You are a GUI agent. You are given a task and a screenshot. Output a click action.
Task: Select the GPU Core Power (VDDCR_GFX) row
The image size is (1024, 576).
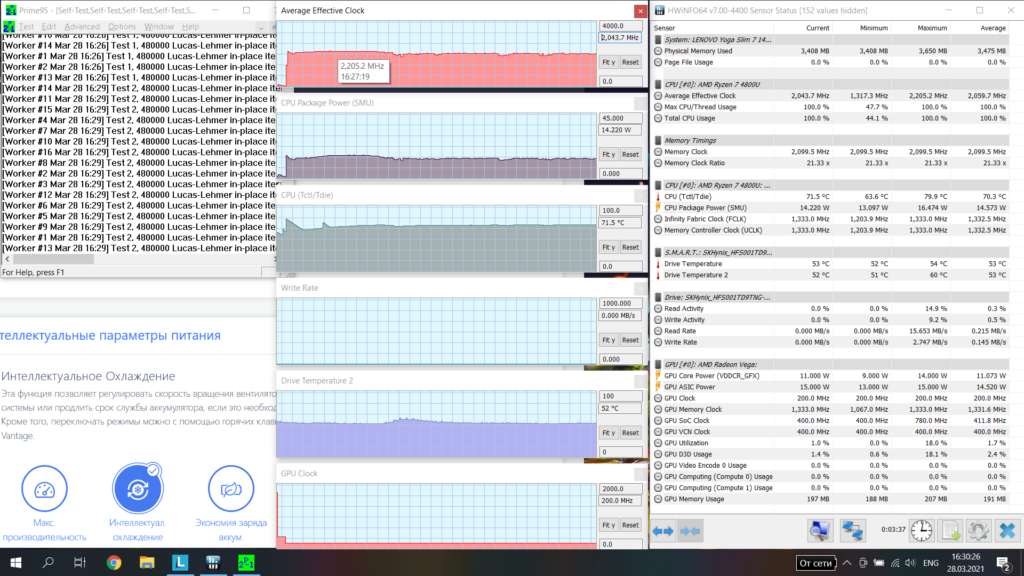click(831, 376)
